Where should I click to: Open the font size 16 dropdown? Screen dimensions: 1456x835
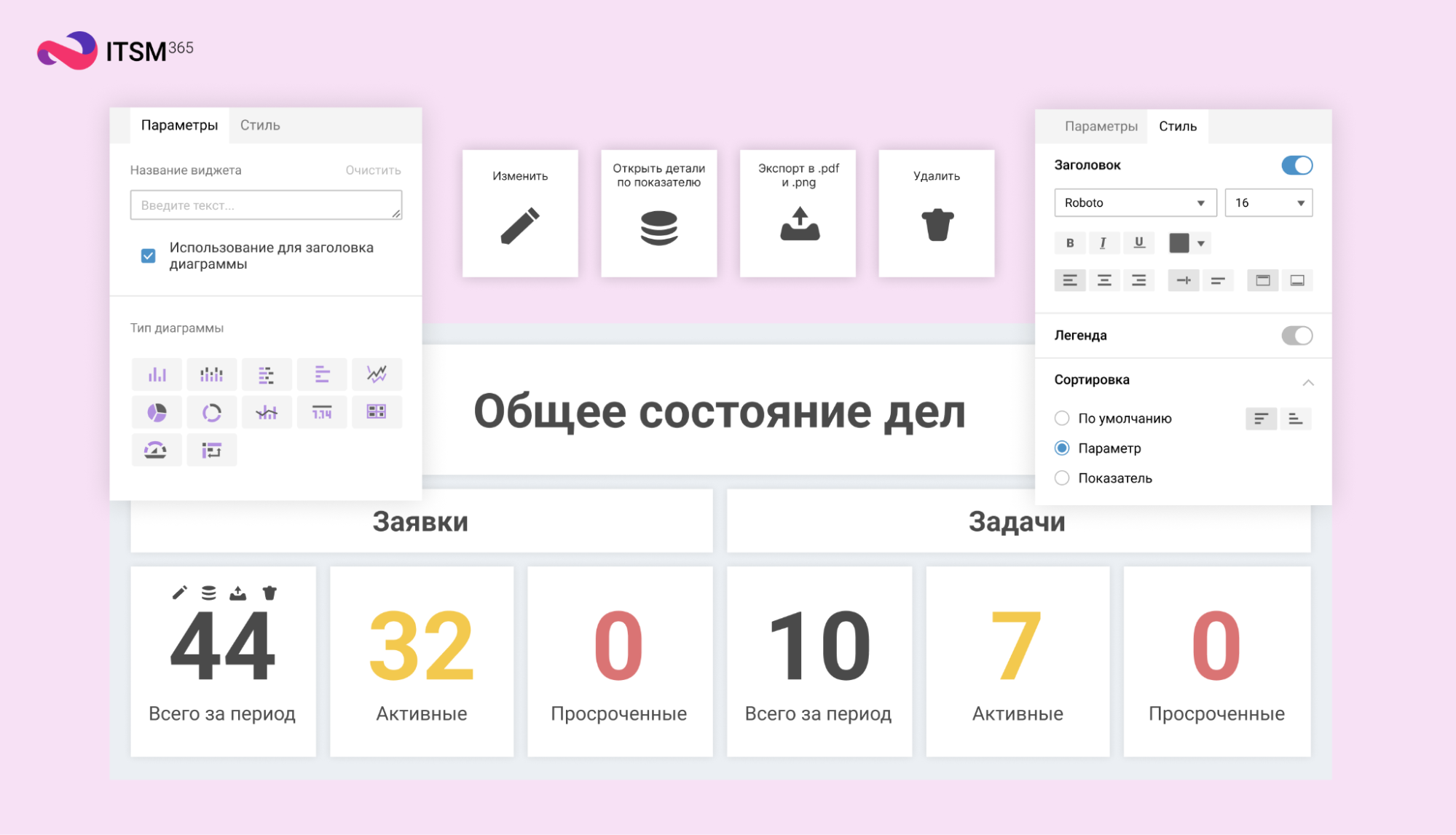click(x=1268, y=203)
